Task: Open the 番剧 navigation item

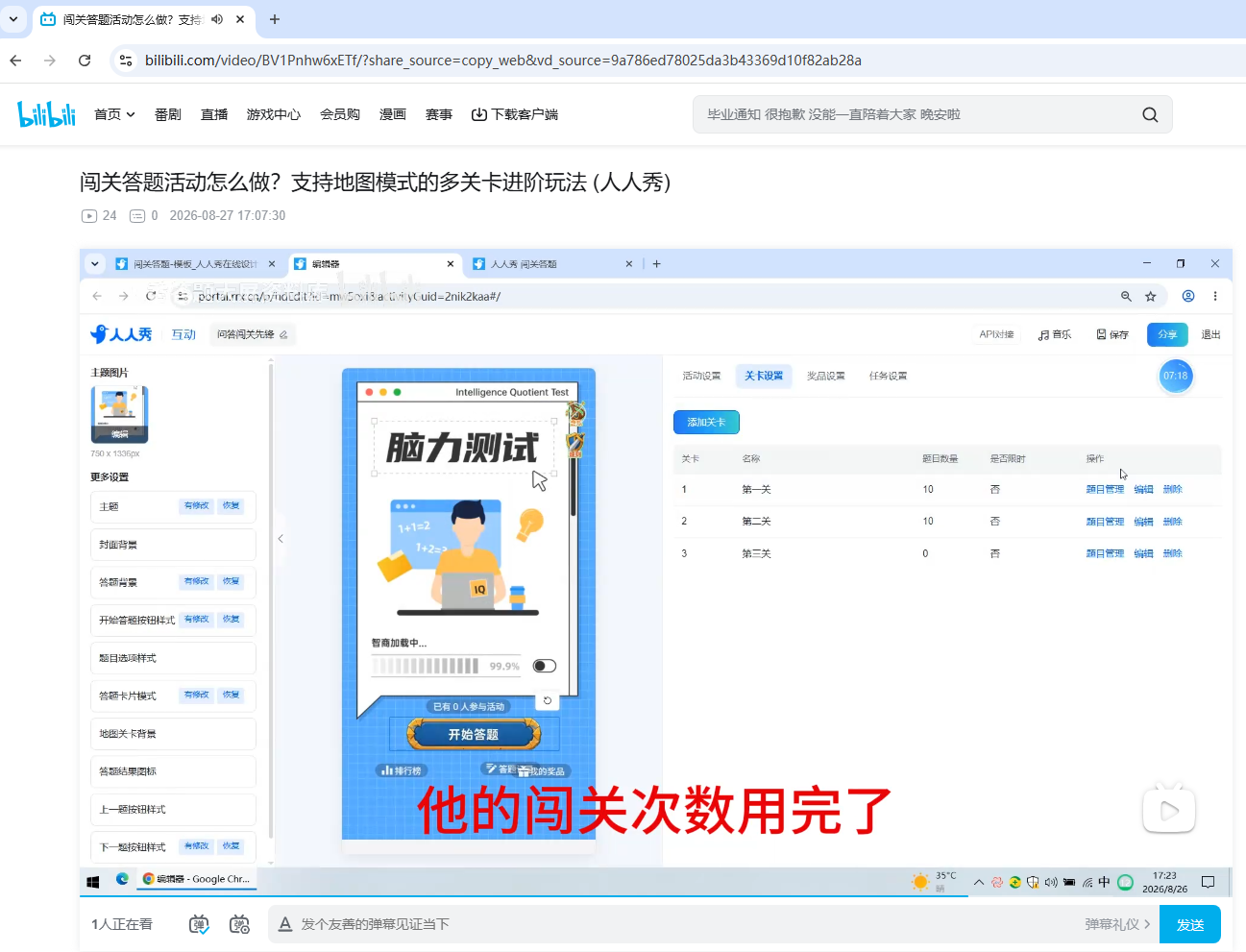Action: click(x=168, y=114)
